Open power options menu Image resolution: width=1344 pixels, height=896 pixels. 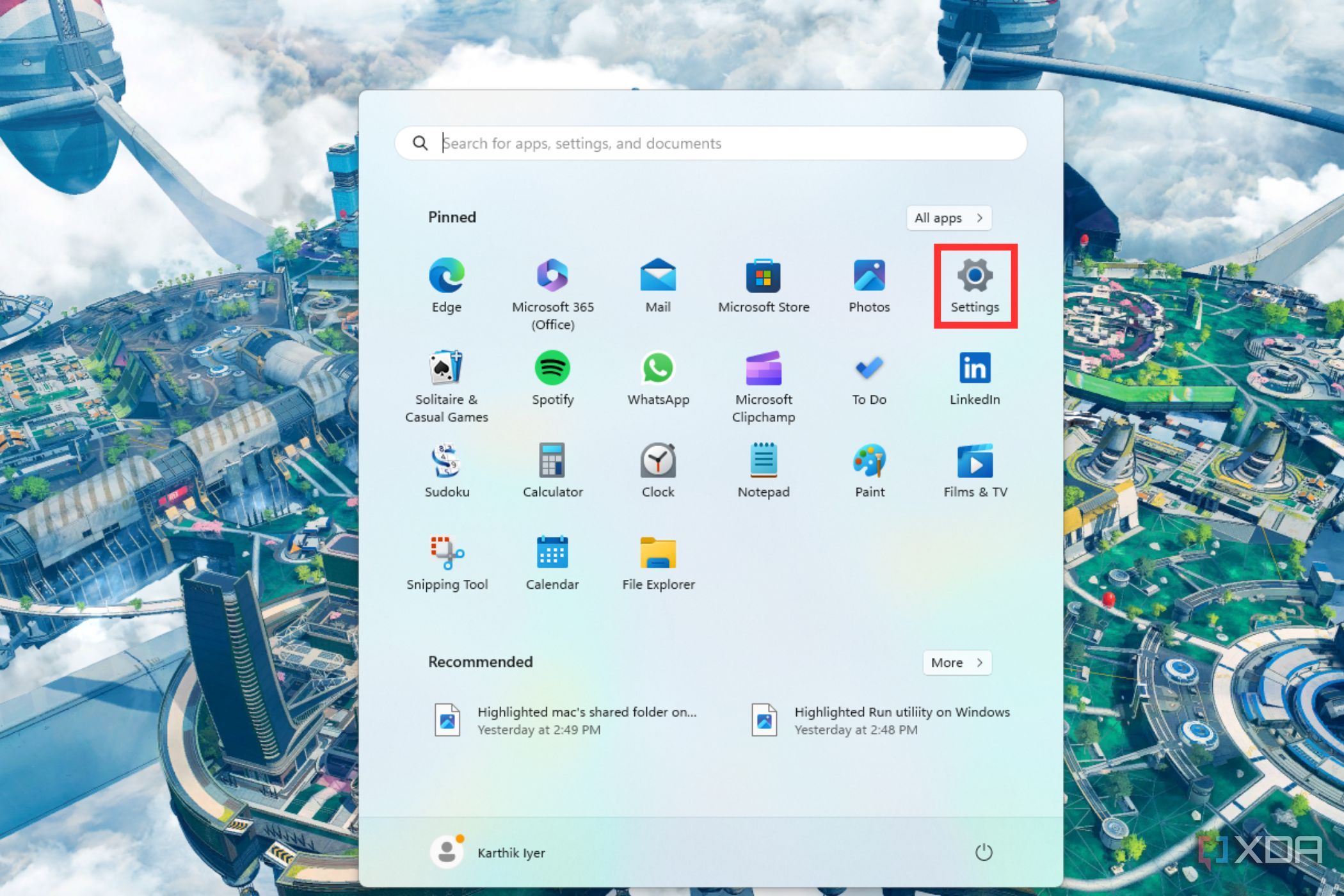pyautogui.click(x=984, y=852)
